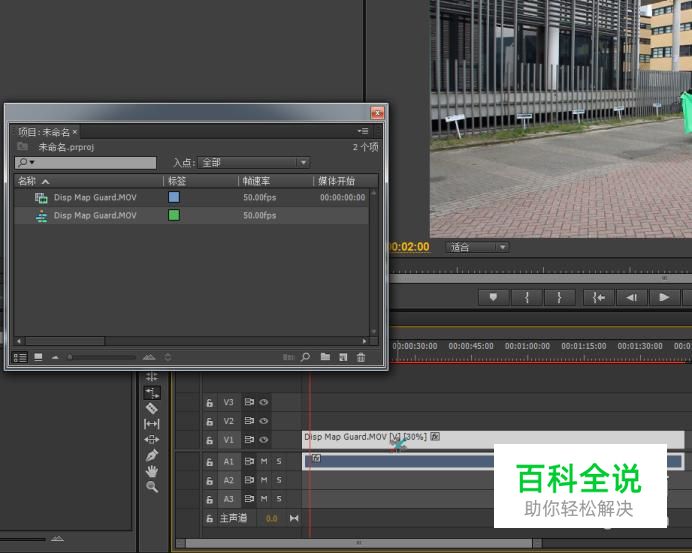Click the Add Marker button in program monitor
This screenshot has height=553, width=692.
493,297
